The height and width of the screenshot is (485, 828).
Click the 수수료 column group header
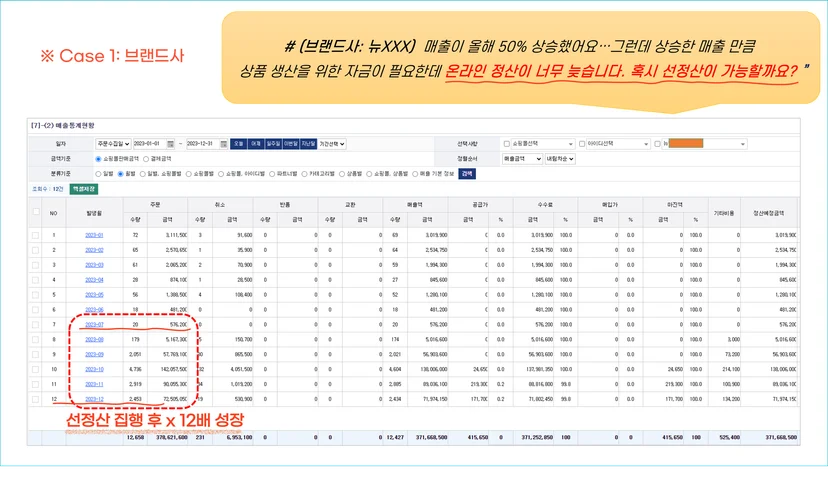tap(545, 204)
